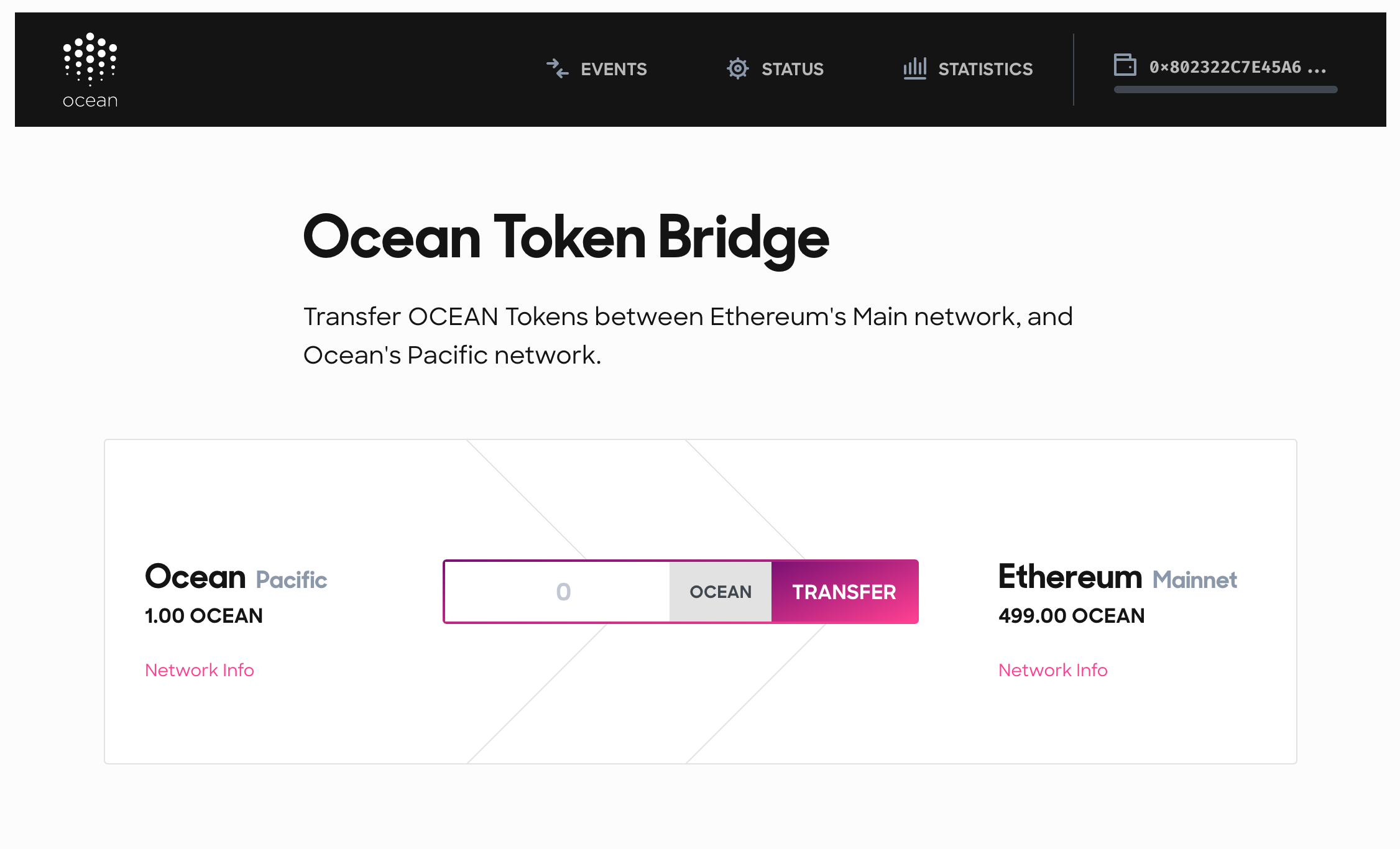This screenshot has width=1400, height=849.
Task: Click the wallet icon beside address
Action: [x=1125, y=65]
